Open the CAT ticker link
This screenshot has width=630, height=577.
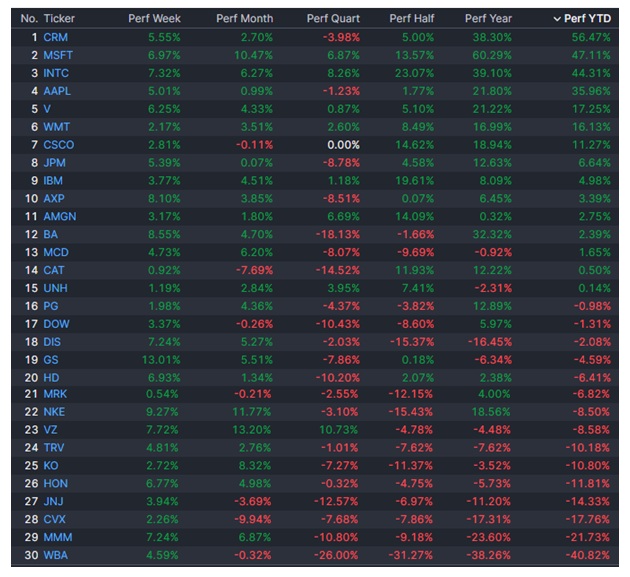53,270
